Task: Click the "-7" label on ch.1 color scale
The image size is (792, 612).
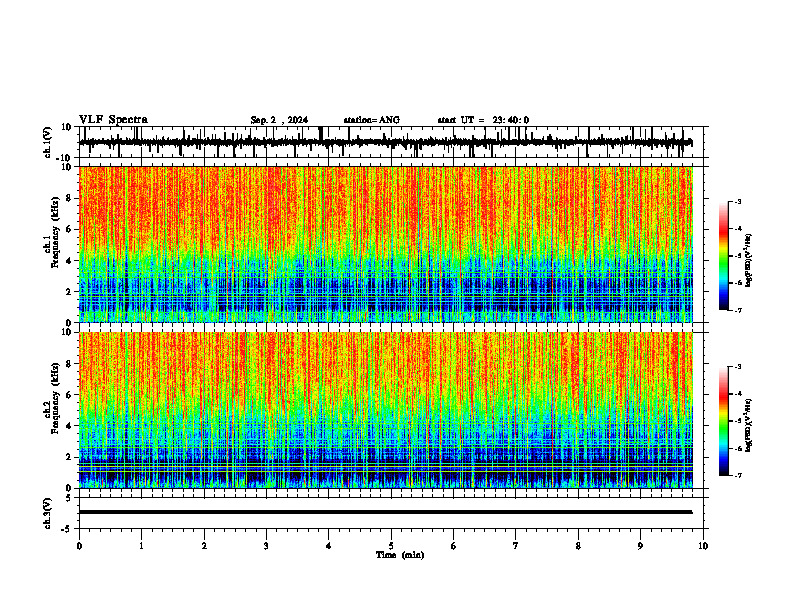Action: coord(738,310)
